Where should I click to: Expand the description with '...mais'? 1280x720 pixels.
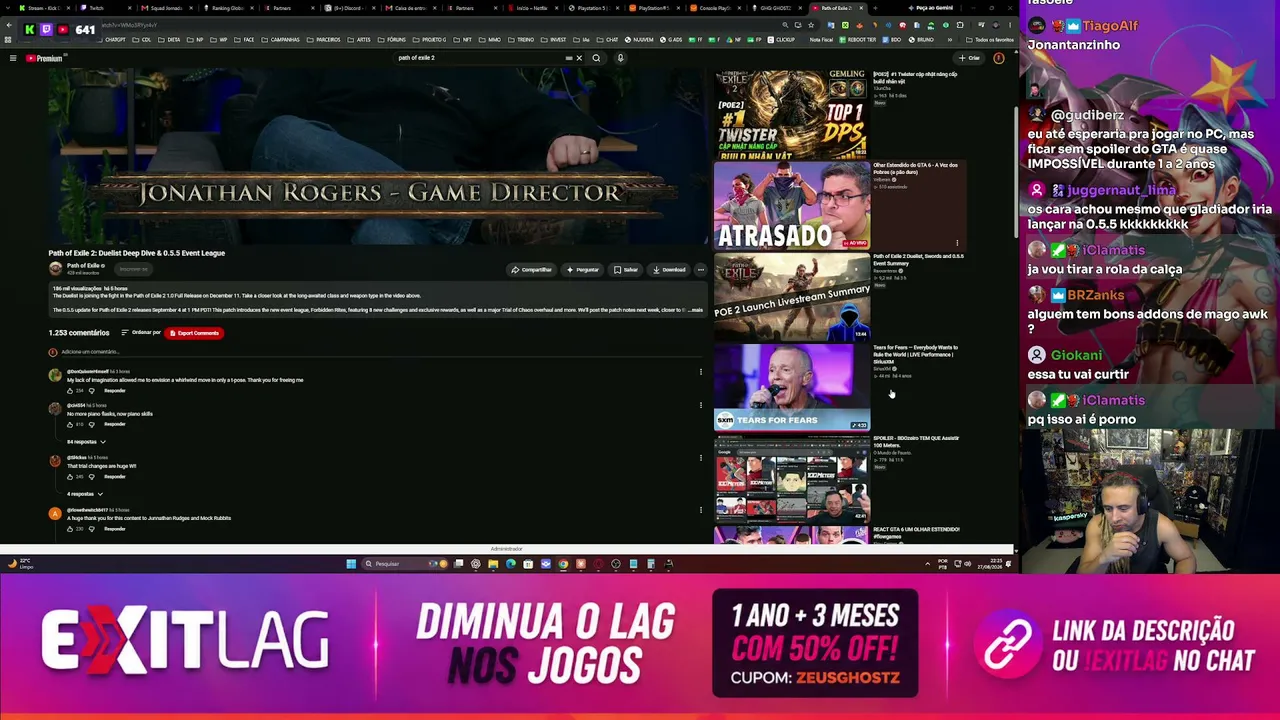coord(697,310)
